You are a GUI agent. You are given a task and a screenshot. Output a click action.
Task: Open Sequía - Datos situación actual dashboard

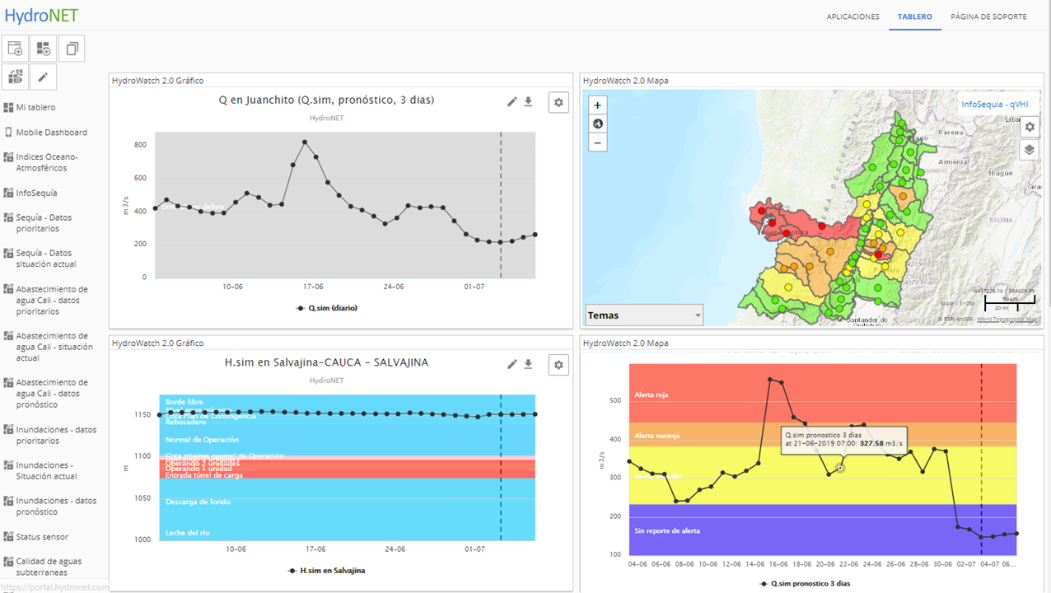(x=46, y=259)
